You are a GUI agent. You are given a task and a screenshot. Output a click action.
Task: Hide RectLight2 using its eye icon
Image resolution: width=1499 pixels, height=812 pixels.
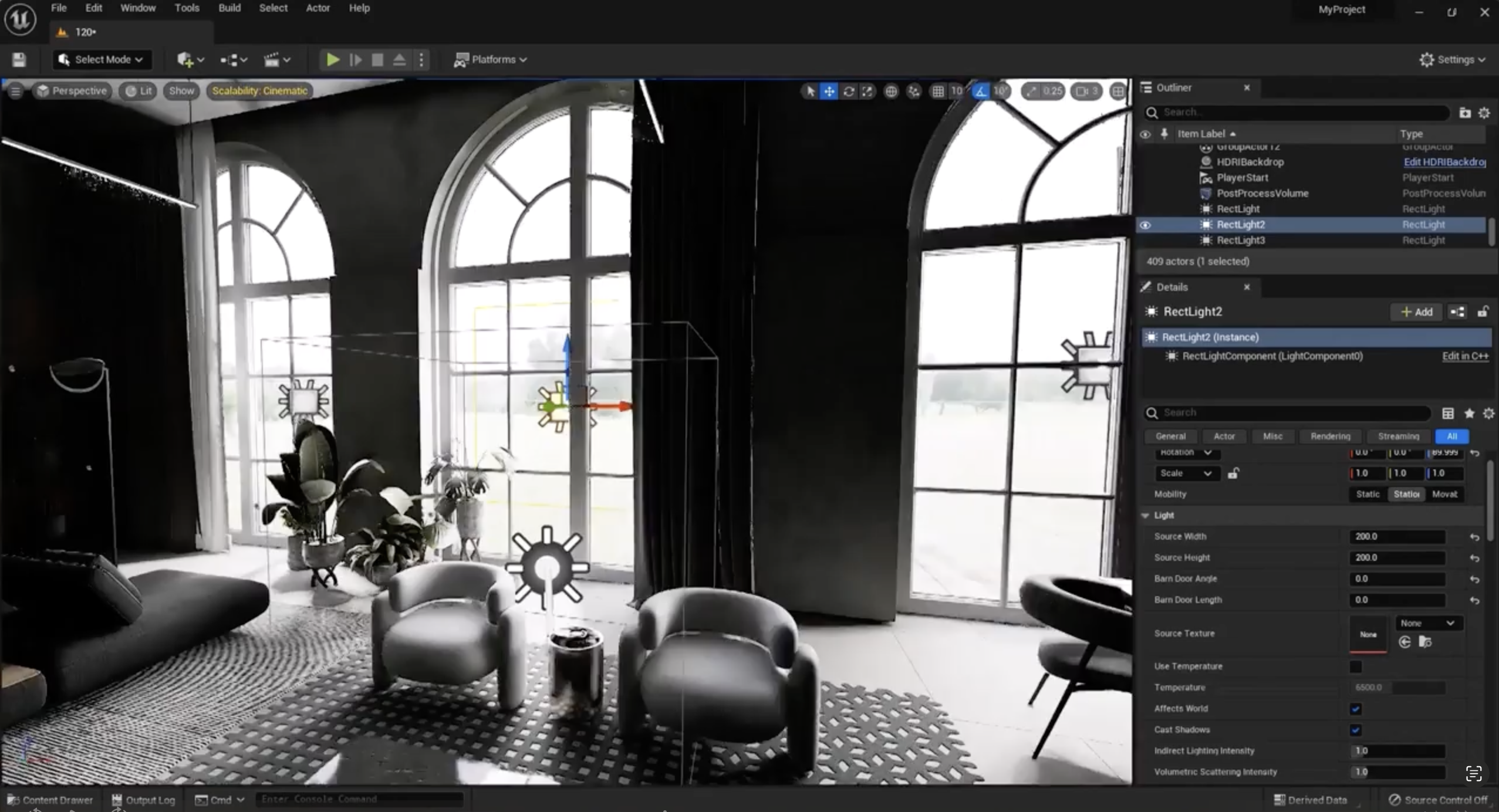coord(1145,225)
